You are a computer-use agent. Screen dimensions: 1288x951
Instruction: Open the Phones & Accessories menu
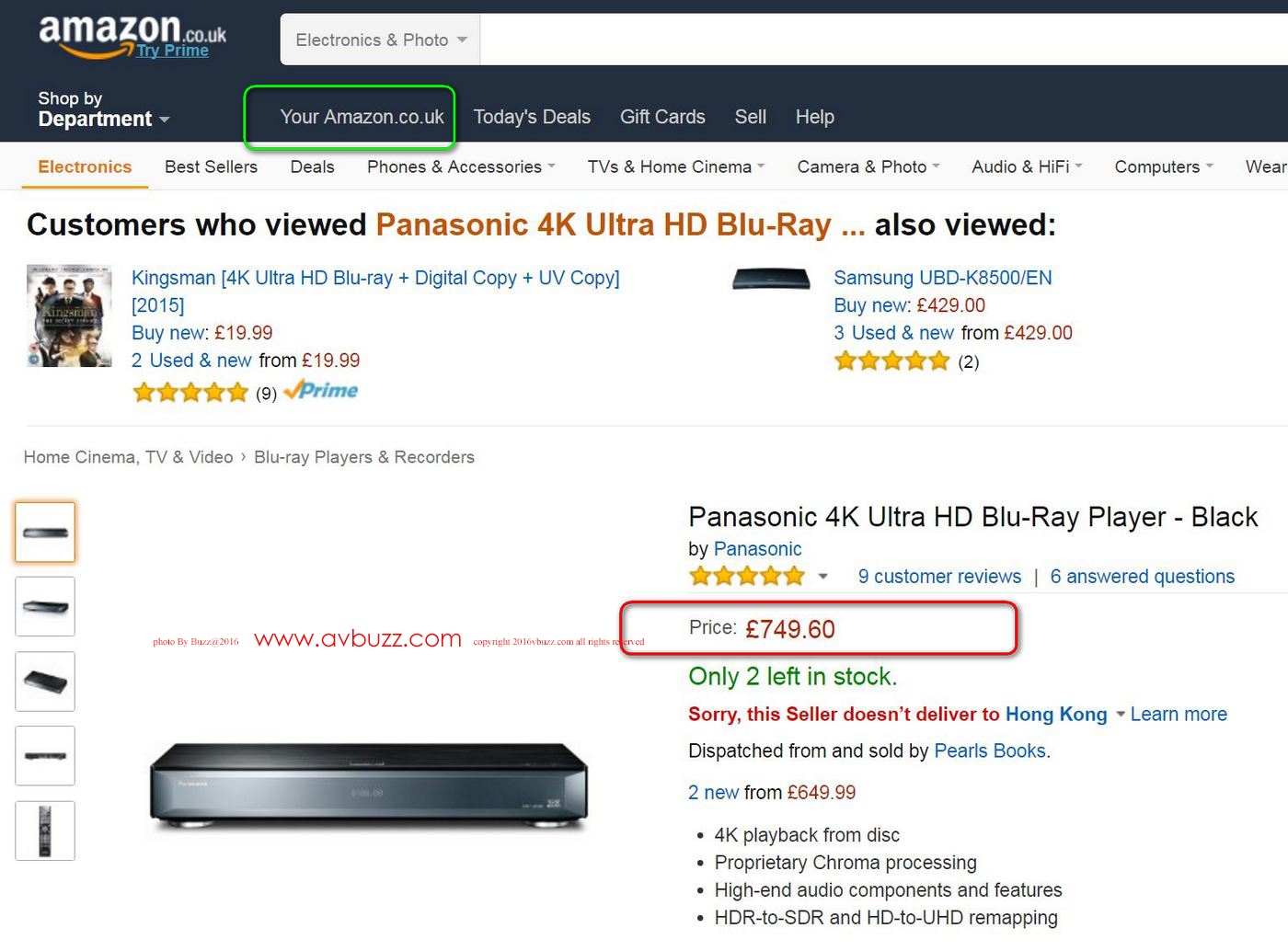click(x=460, y=166)
